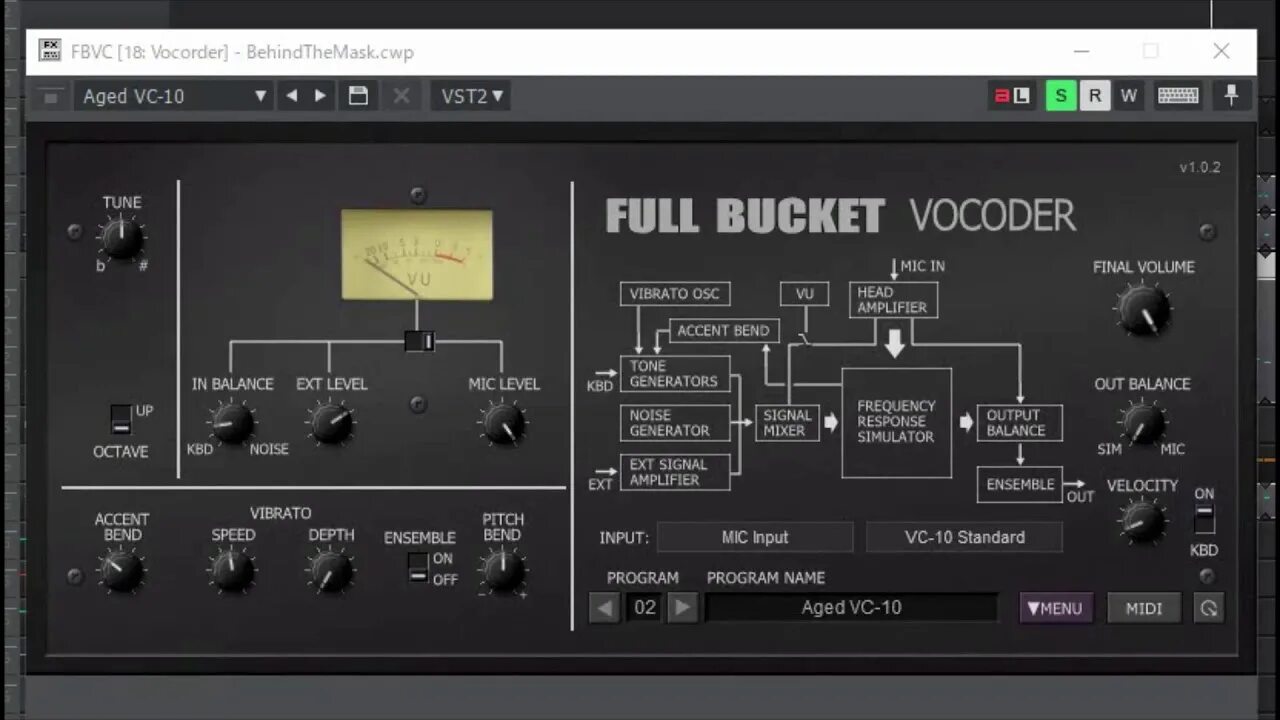Click the EXT SIGNAL AMPLIFIER block
The image size is (1280, 720).
tap(675, 472)
